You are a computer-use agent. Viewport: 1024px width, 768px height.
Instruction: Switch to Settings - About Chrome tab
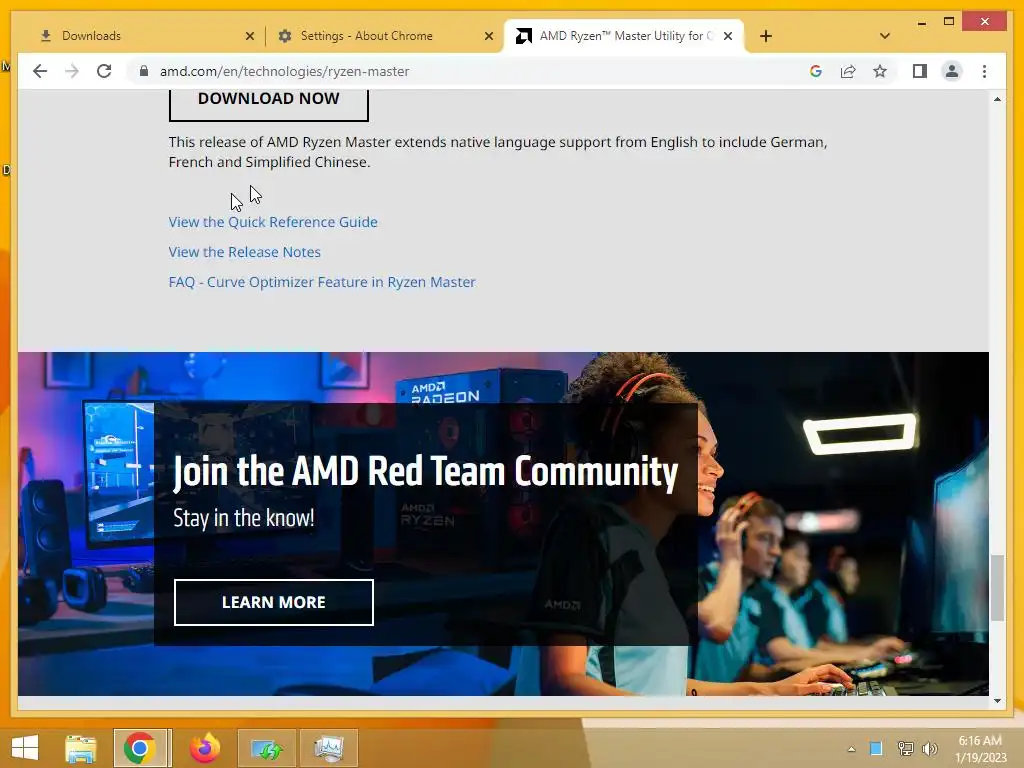tap(385, 36)
